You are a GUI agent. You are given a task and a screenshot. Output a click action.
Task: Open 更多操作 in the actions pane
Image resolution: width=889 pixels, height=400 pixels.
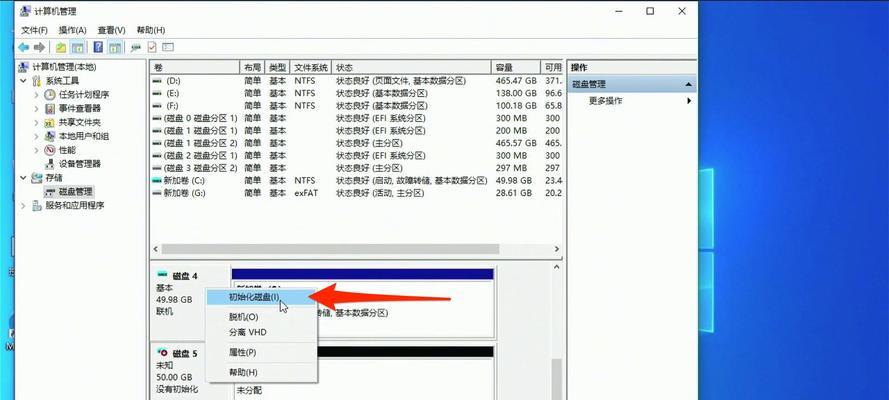pos(631,101)
